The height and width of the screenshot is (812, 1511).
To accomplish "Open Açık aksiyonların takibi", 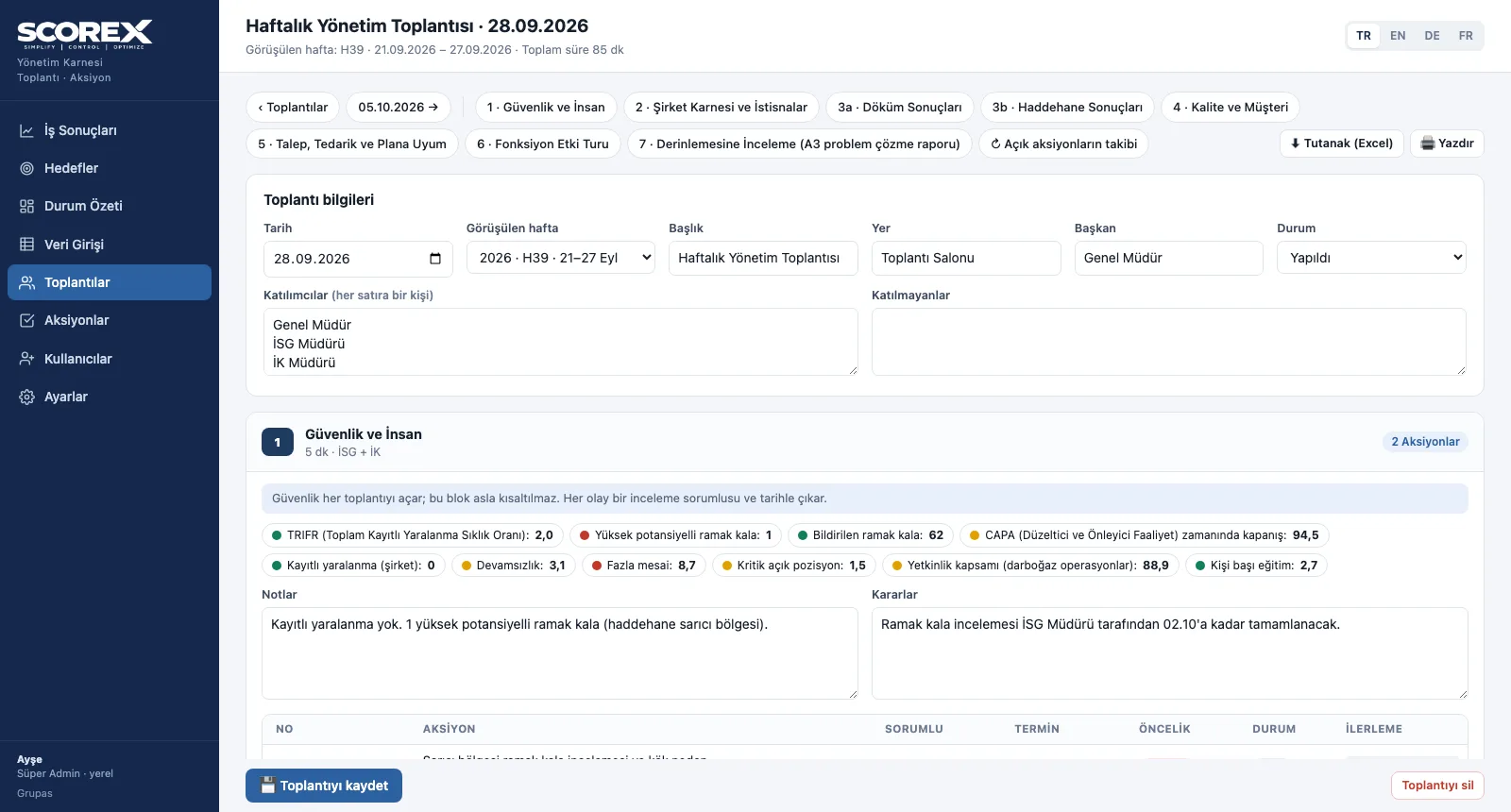I will (x=1064, y=144).
